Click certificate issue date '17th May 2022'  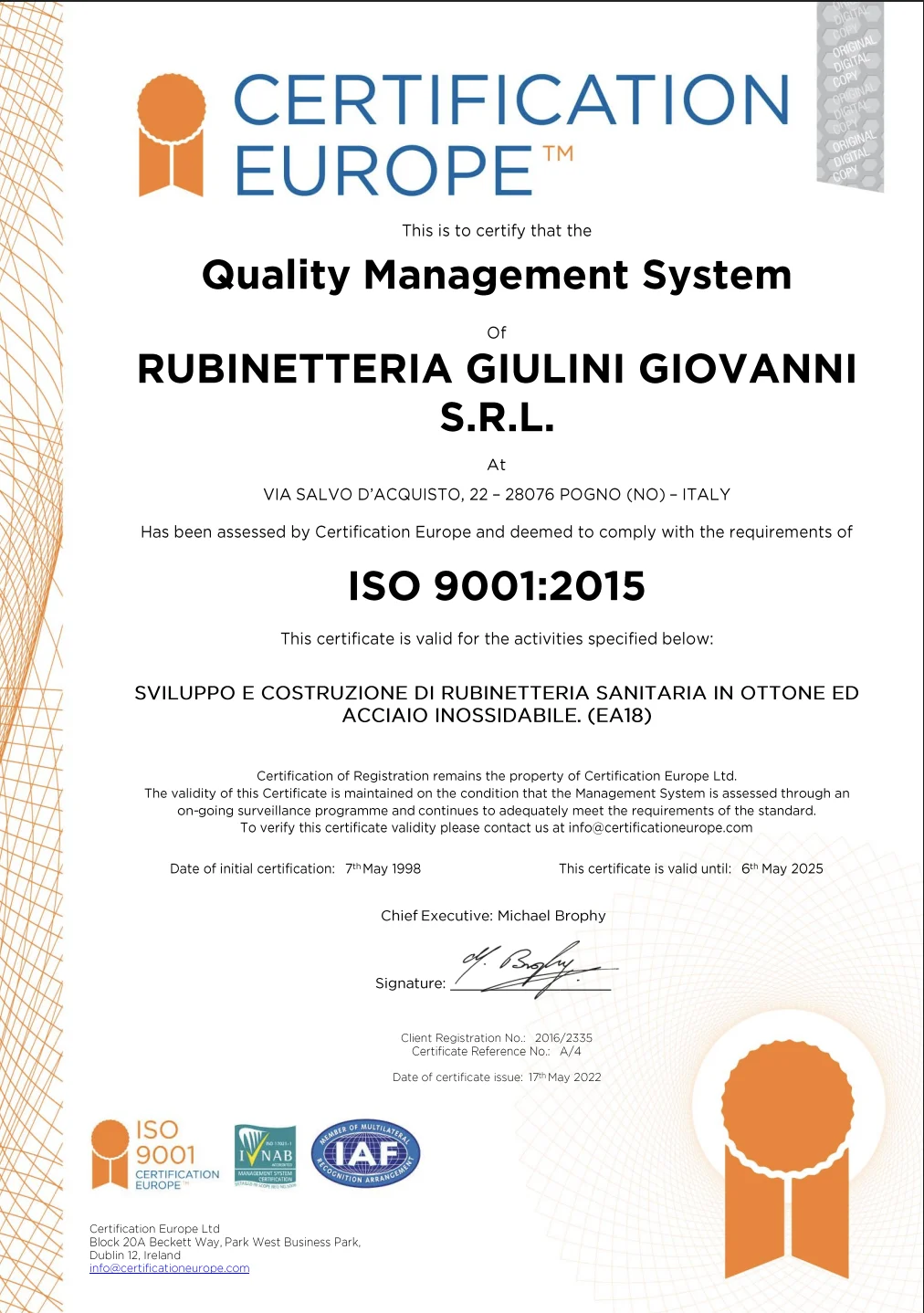pos(564,1077)
